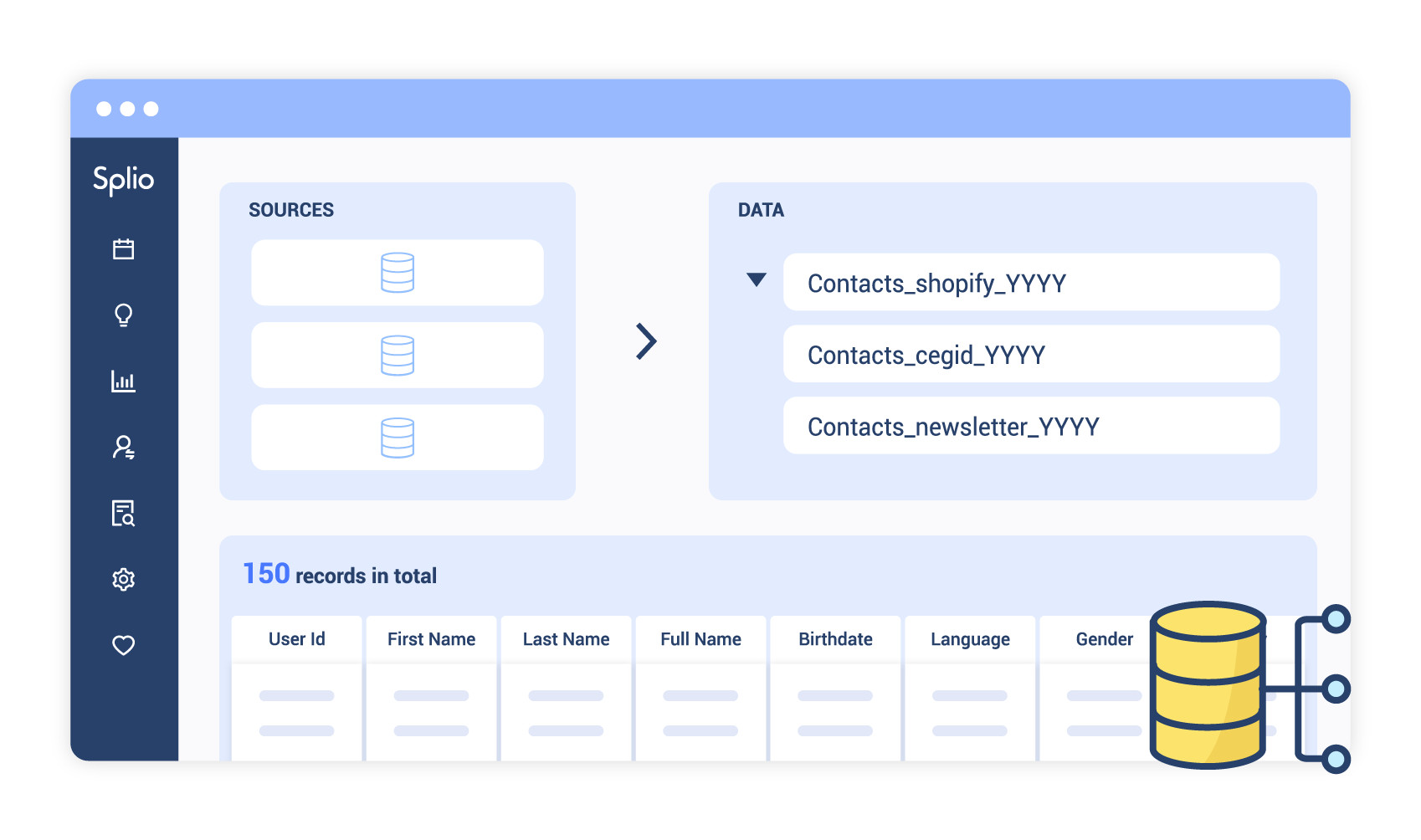The image size is (1421, 840).
Task: Open the document search icon
Action: coord(124,513)
